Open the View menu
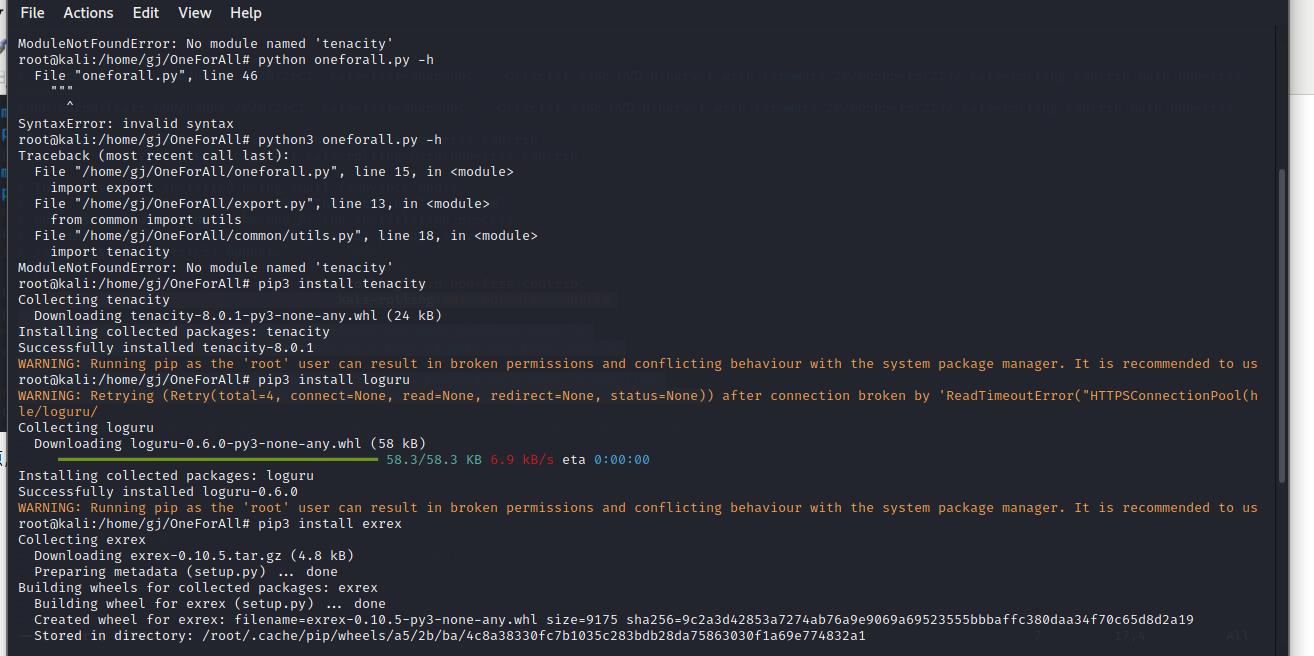Screen dimensions: 1314x656 (194, 13)
